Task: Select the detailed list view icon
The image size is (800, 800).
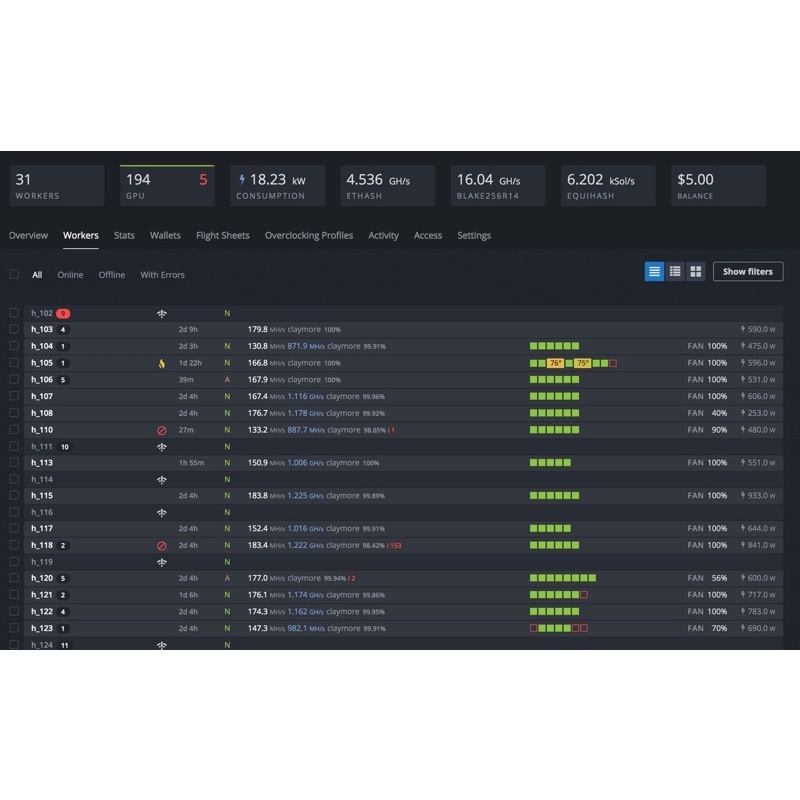Action: click(x=654, y=271)
